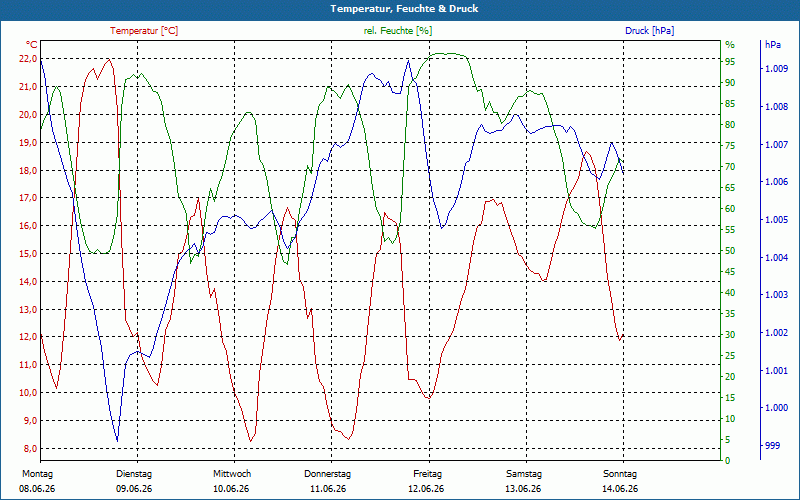800x500 pixels.
Task: Click the 25 humidity axis value
Action: coord(731,356)
